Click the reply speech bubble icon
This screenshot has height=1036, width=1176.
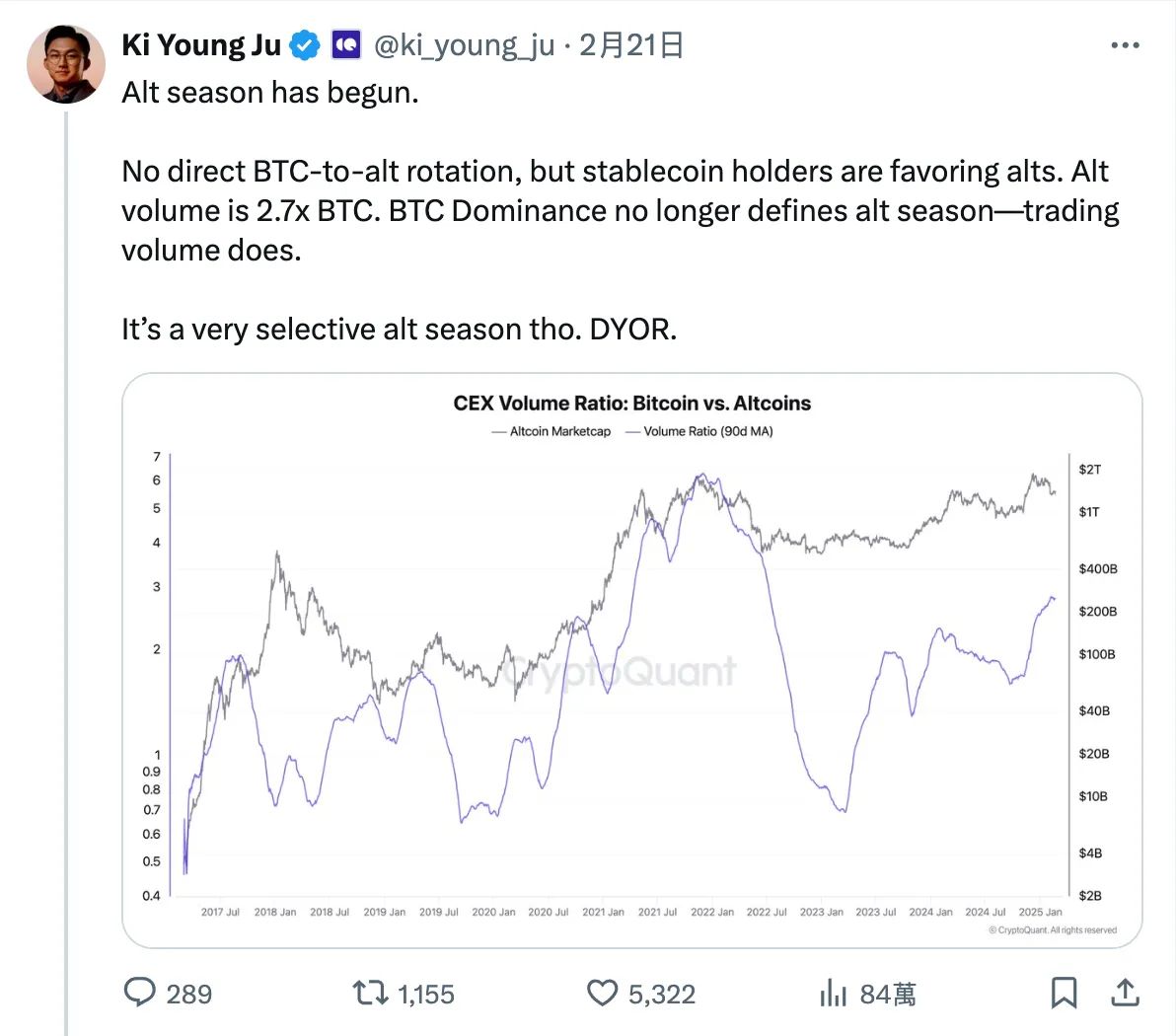click(140, 992)
